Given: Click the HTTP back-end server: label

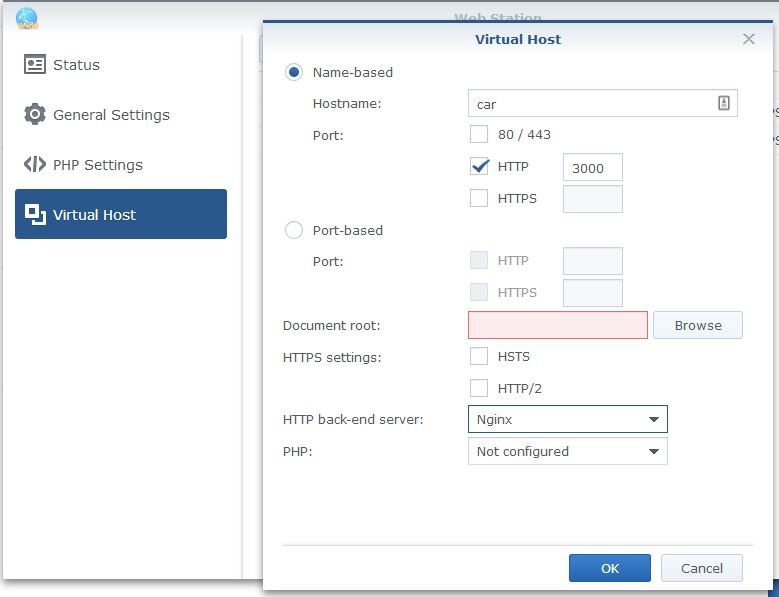Looking at the screenshot, I should (353, 419).
